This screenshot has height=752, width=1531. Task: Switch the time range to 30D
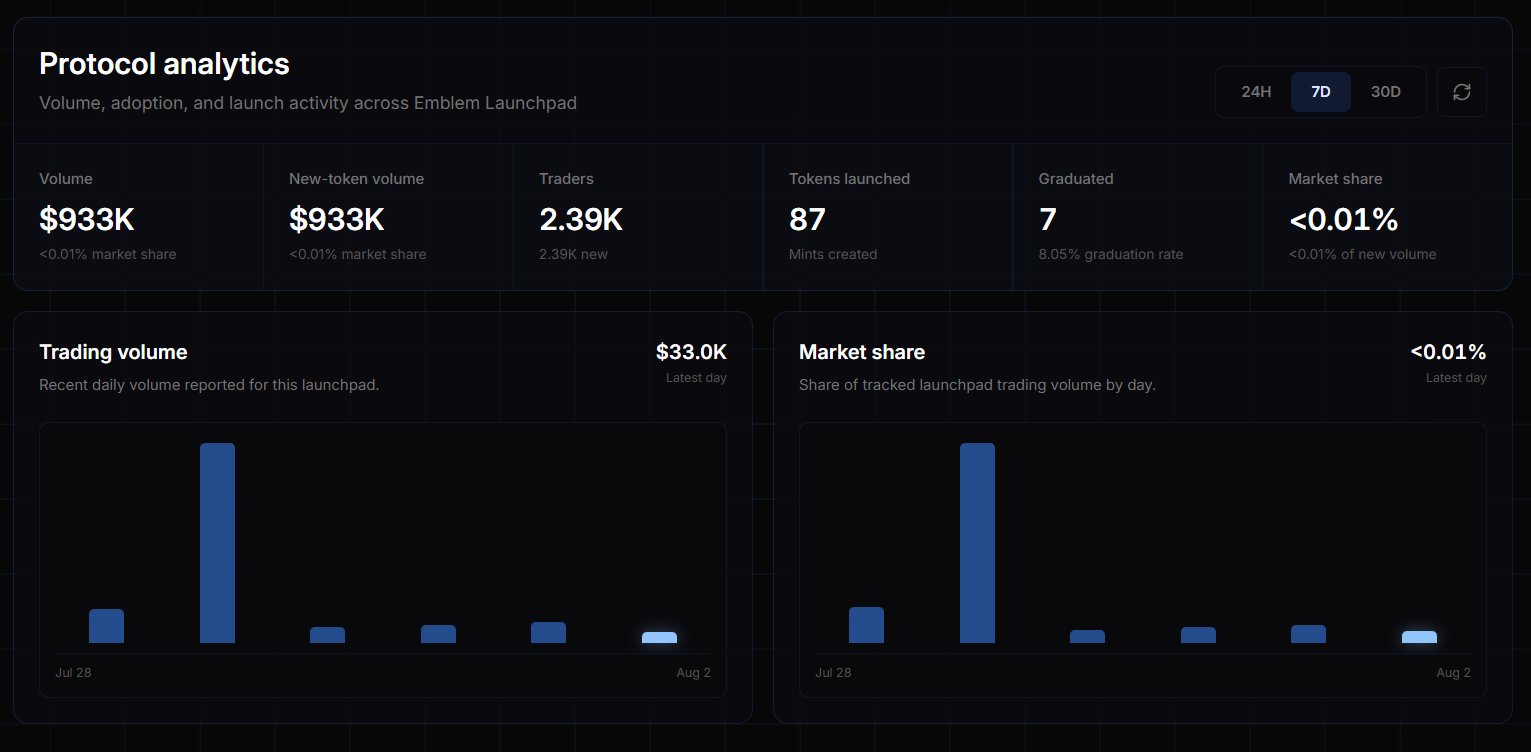tap(1385, 92)
